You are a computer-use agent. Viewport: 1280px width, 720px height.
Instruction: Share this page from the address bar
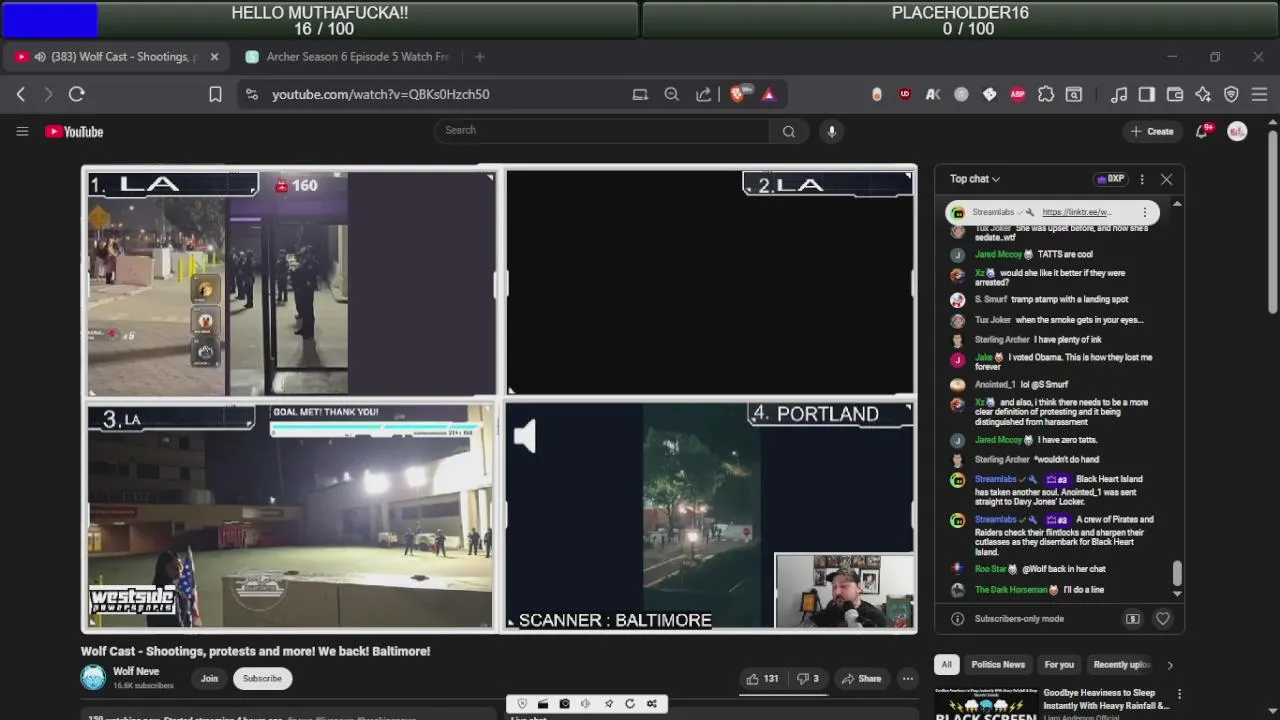tap(704, 94)
